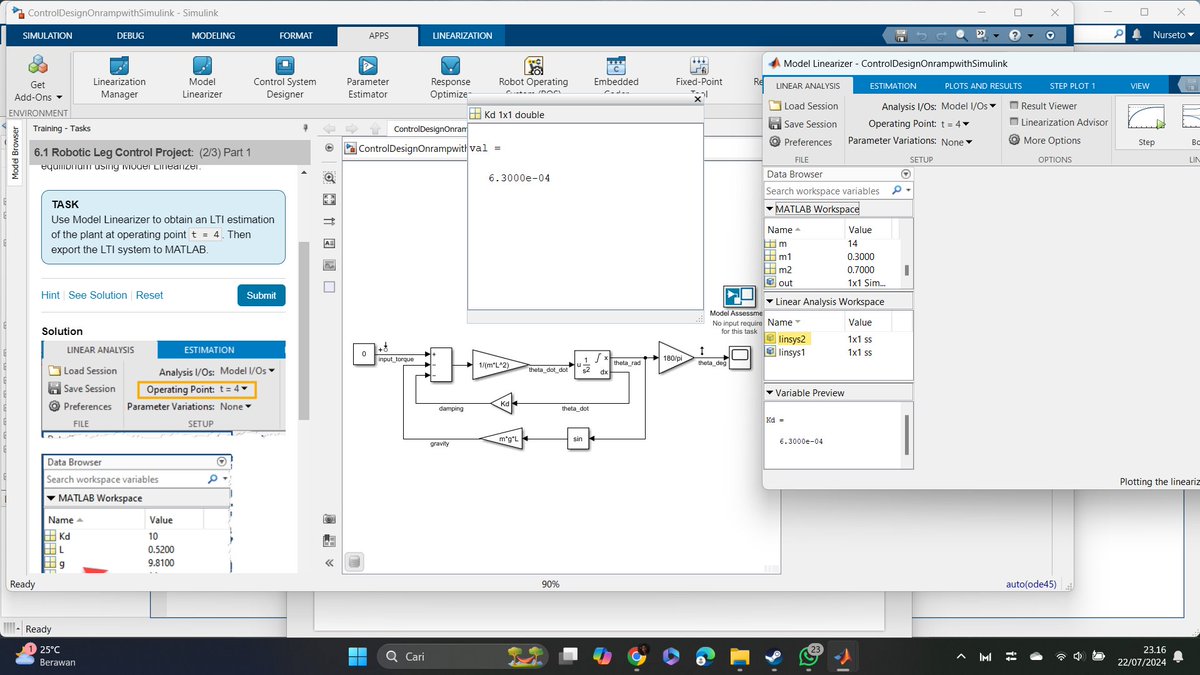Click Save Session in Model Linearizer window
The image size is (1200, 675).
point(803,124)
